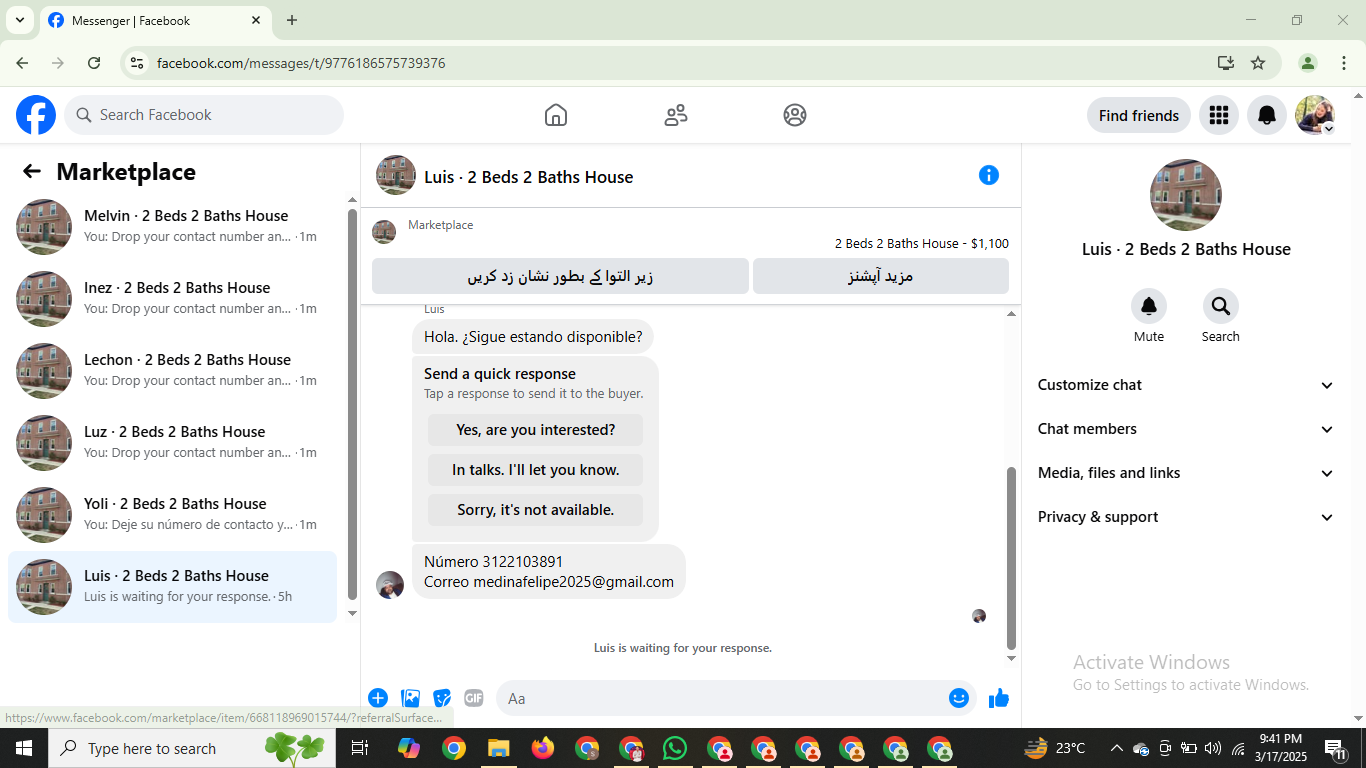The height and width of the screenshot is (768, 1366).
Task: Open the Notifications bell
Action: [1266, 115]
